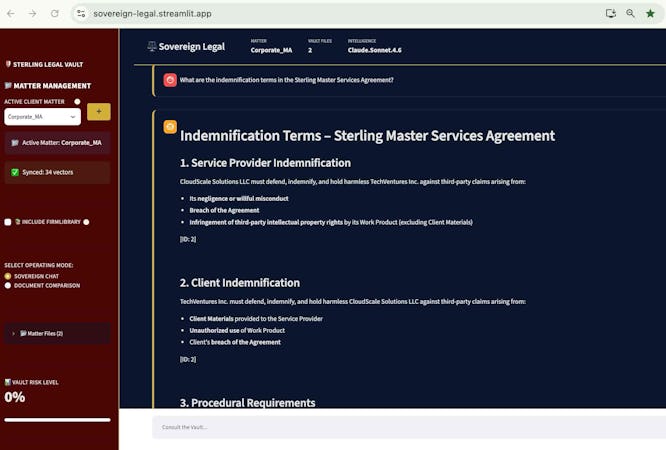Click the [ID: 2] citation under Client Indemnification
Screen dimensions: 666x450
[x=188, y=359]
